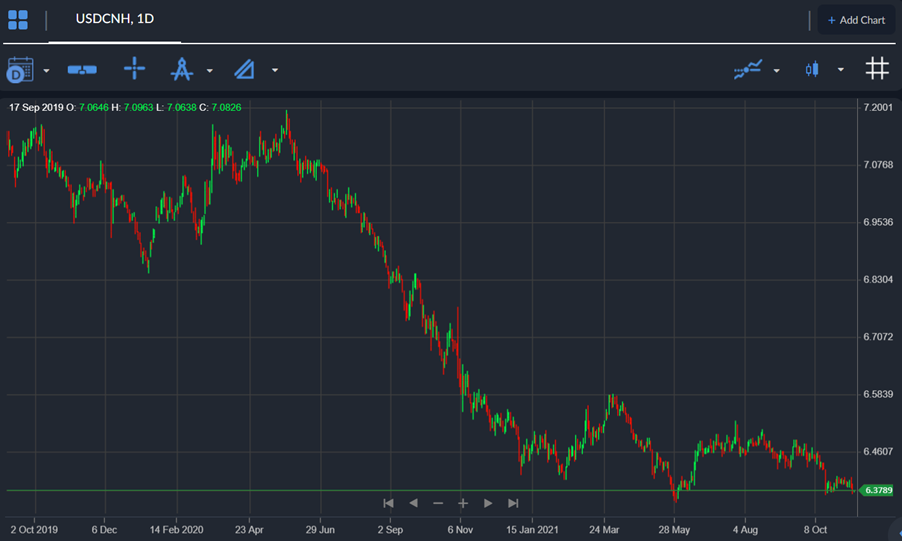Zoom in with the plus control
The image size is (902, 541).
[x=463, y=504]
